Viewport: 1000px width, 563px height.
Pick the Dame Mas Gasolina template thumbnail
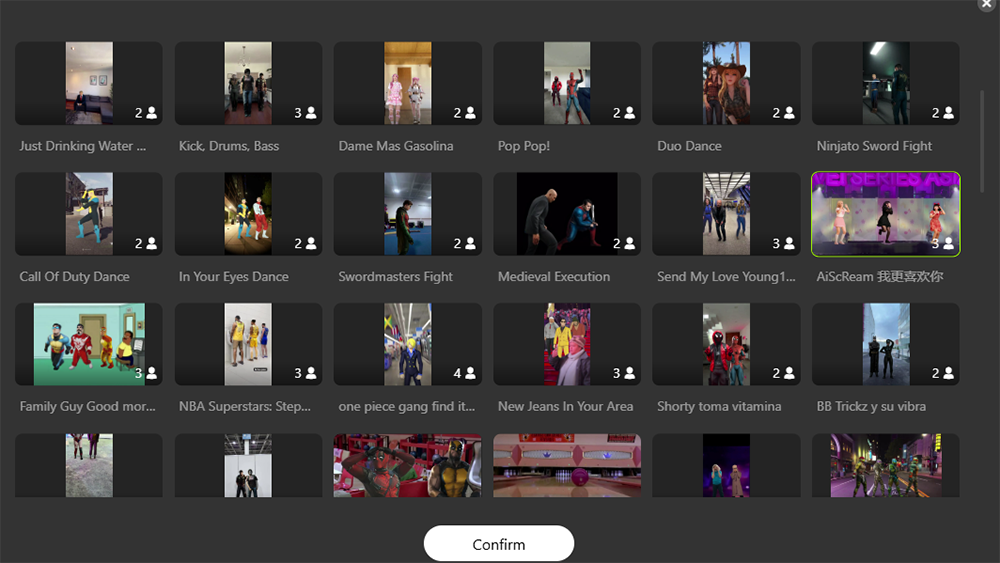[x=408, y=83]
